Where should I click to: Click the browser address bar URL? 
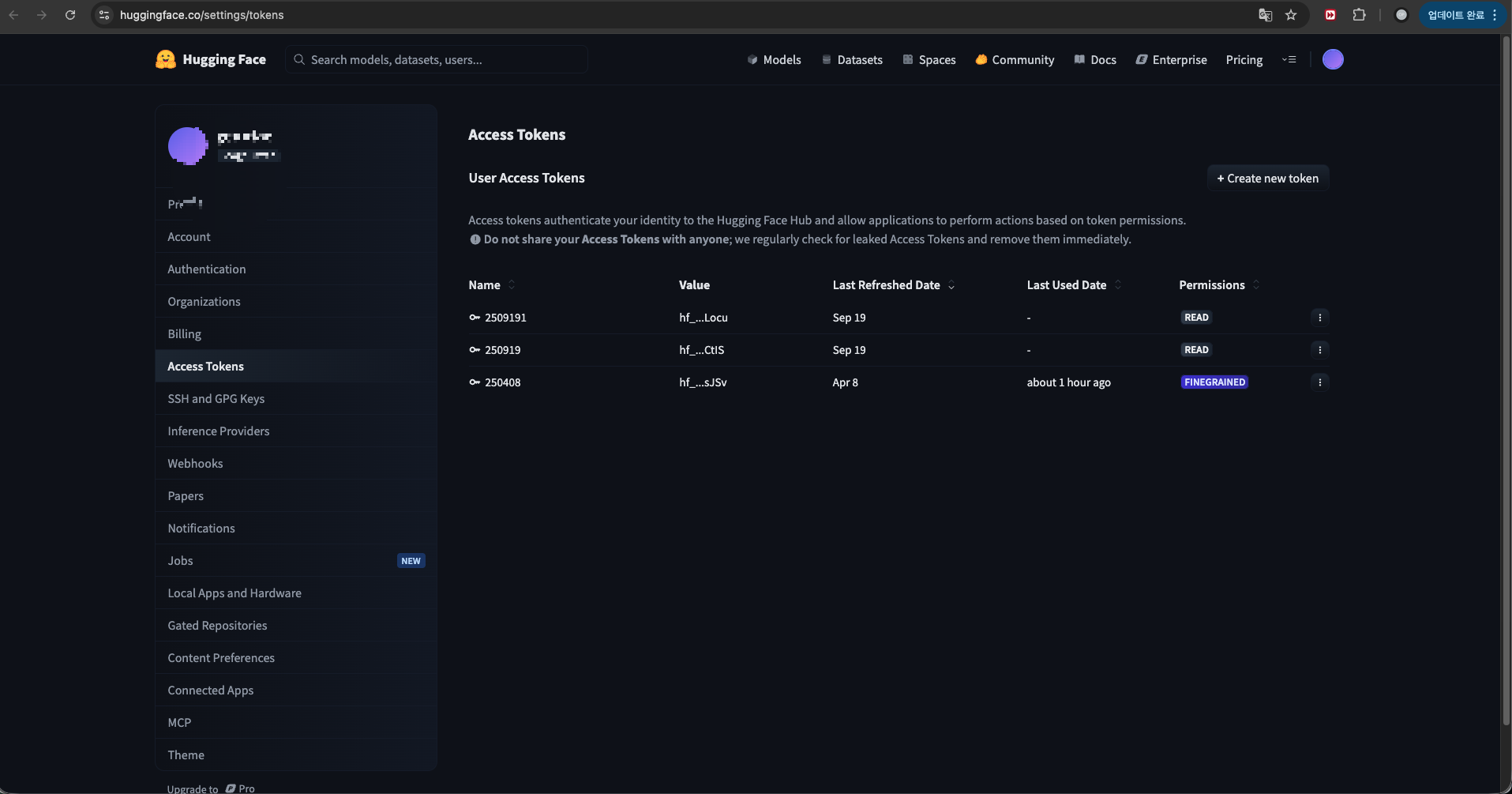tap(201, 15)
